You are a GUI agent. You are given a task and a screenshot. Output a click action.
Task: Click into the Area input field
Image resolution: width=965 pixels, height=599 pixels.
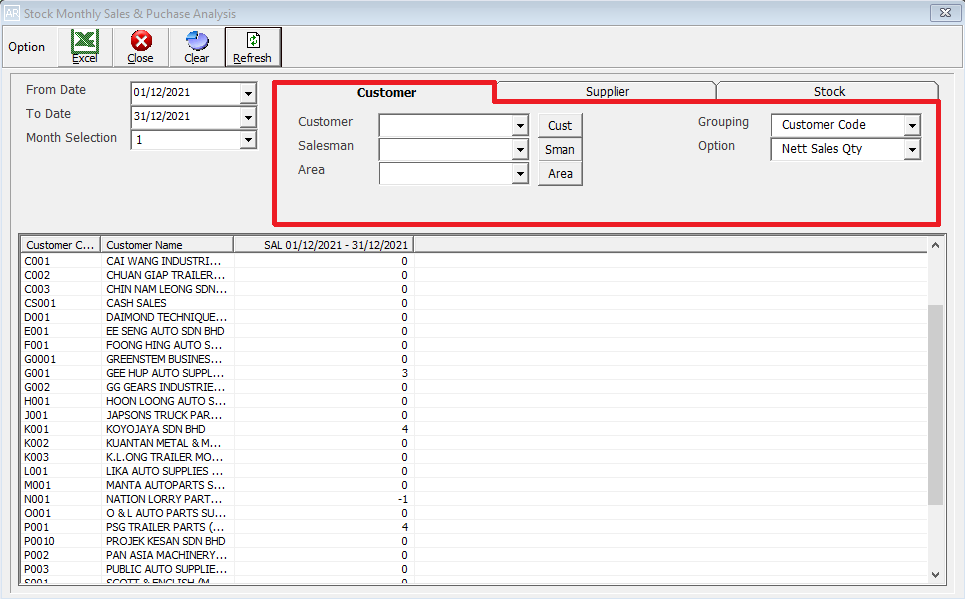[x=446, y=174]
